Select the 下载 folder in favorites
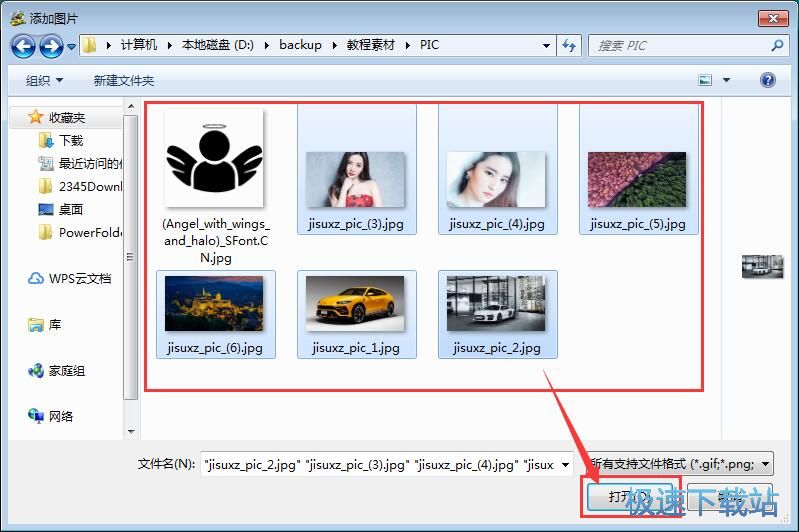 point(70,141)
